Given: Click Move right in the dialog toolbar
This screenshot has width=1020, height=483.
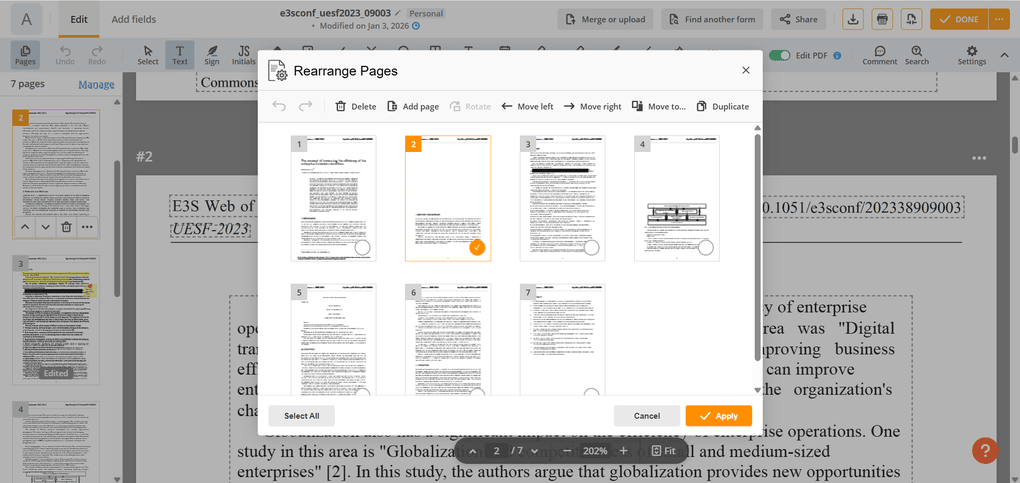Looking at the screenshot, I should pyautogui.click(x=592, y=106).
